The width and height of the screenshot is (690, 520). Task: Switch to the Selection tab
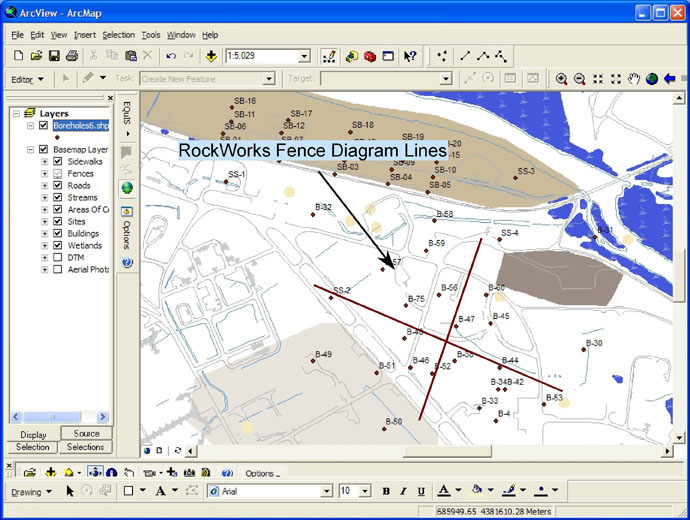tap(33, 447)
